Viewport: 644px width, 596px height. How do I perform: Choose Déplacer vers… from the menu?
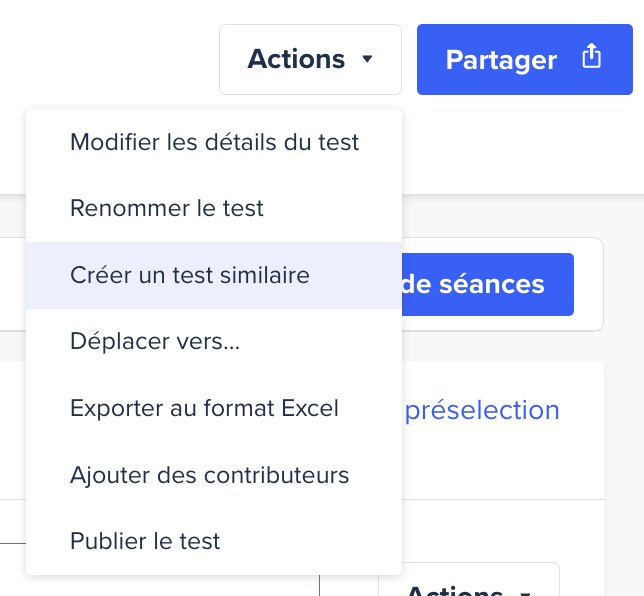click(x=214, y=342)
